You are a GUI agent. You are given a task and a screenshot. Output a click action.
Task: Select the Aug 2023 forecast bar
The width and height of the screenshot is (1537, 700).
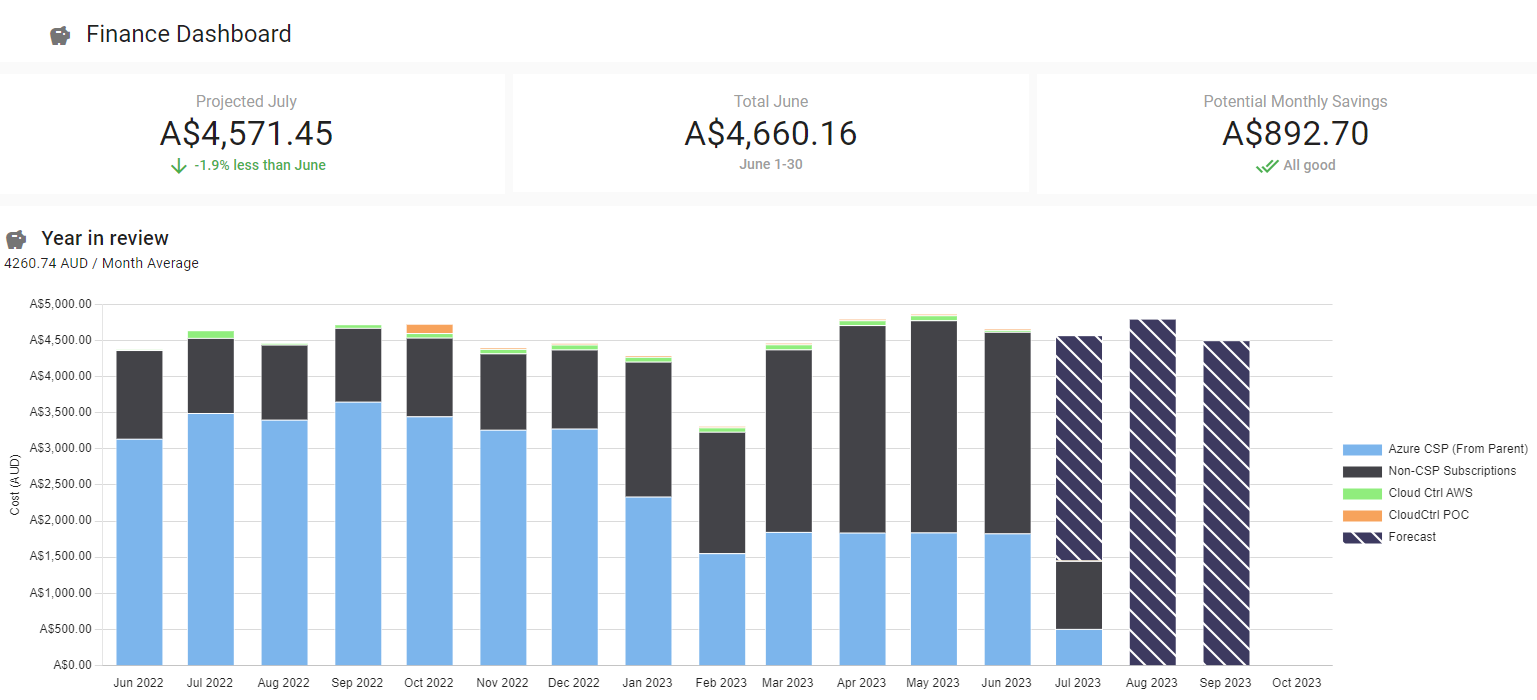click(x=1152, y=492)
